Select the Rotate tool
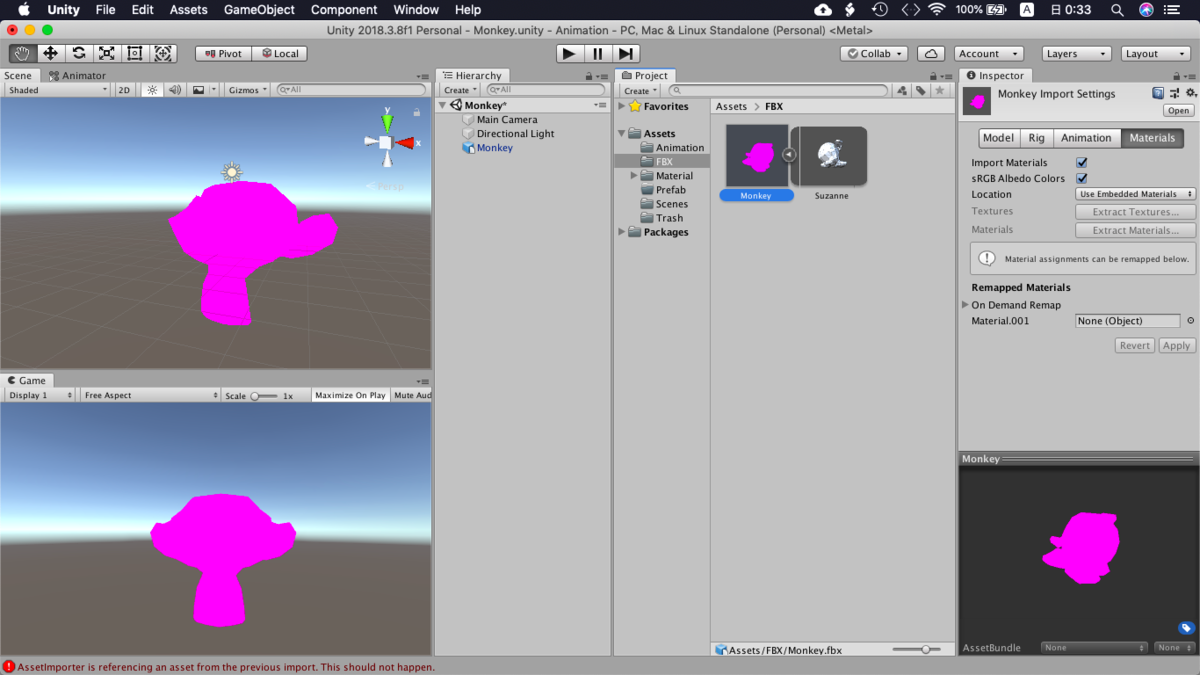1200x675 pixels. [x=79, y=54]
